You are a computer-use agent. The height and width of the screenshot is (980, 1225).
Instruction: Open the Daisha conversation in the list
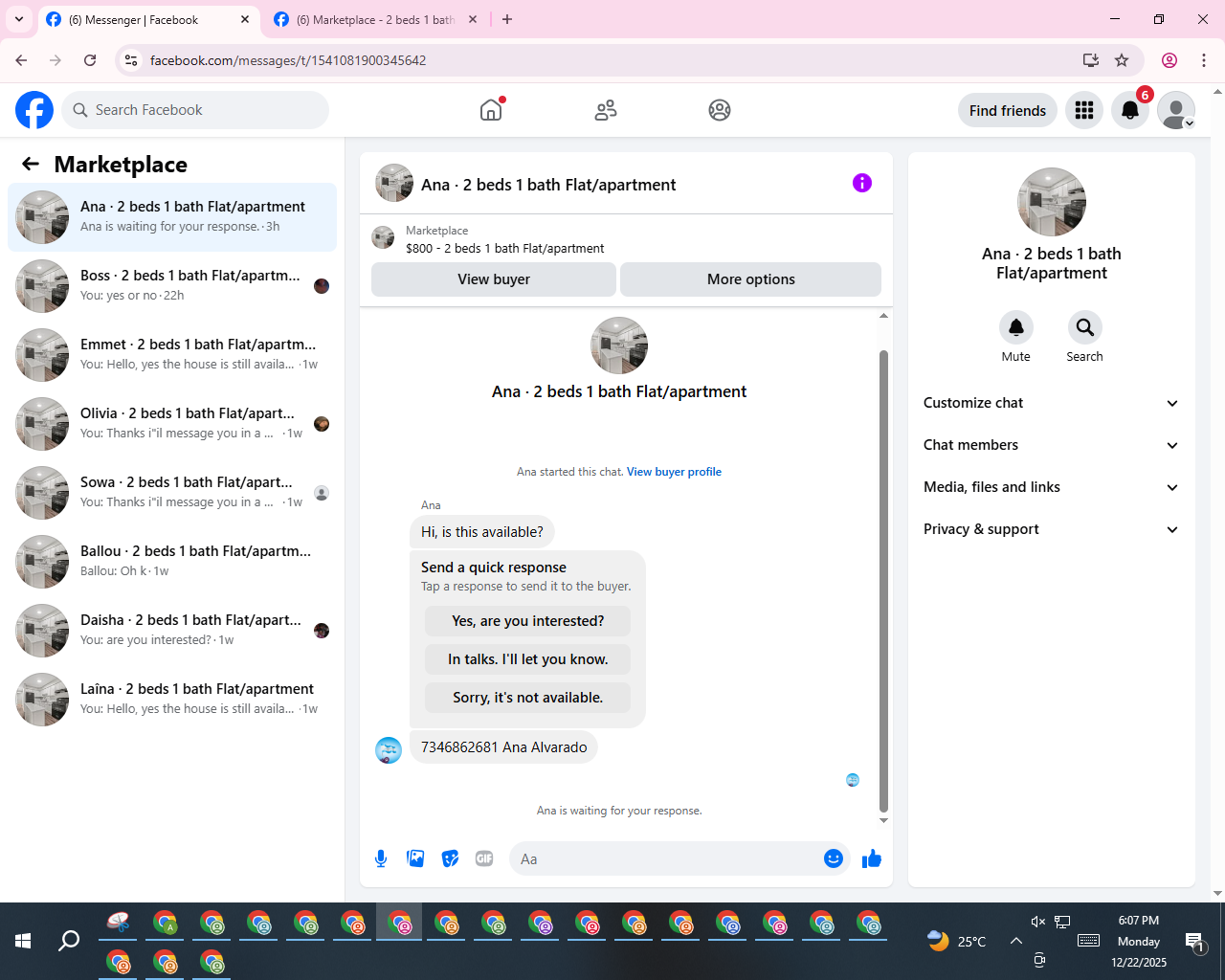click(172, 631)
